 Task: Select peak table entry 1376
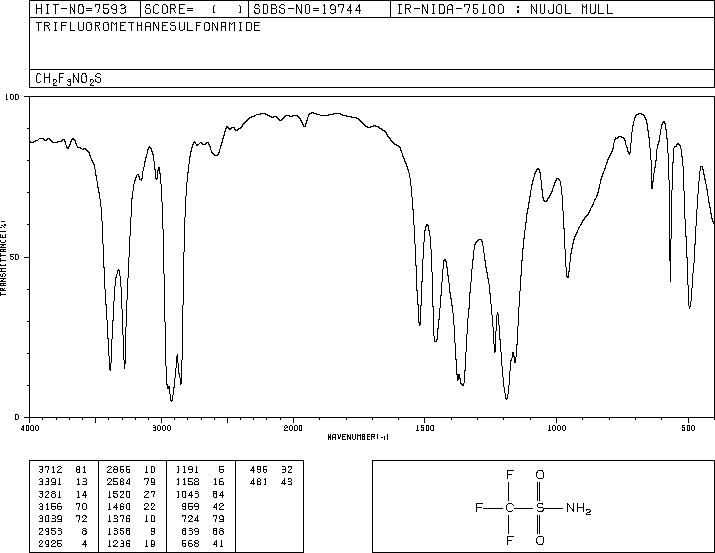click(119, 519)
